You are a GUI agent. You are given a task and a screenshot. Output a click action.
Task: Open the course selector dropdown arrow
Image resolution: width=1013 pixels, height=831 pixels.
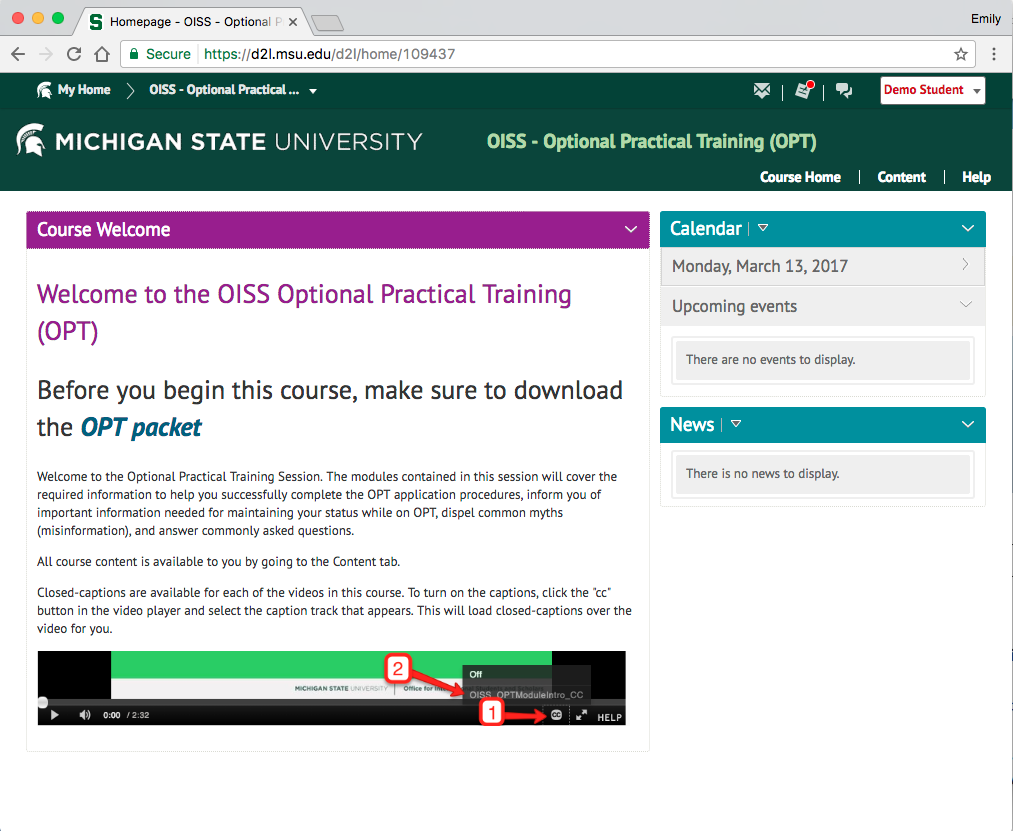coord(313,91)
